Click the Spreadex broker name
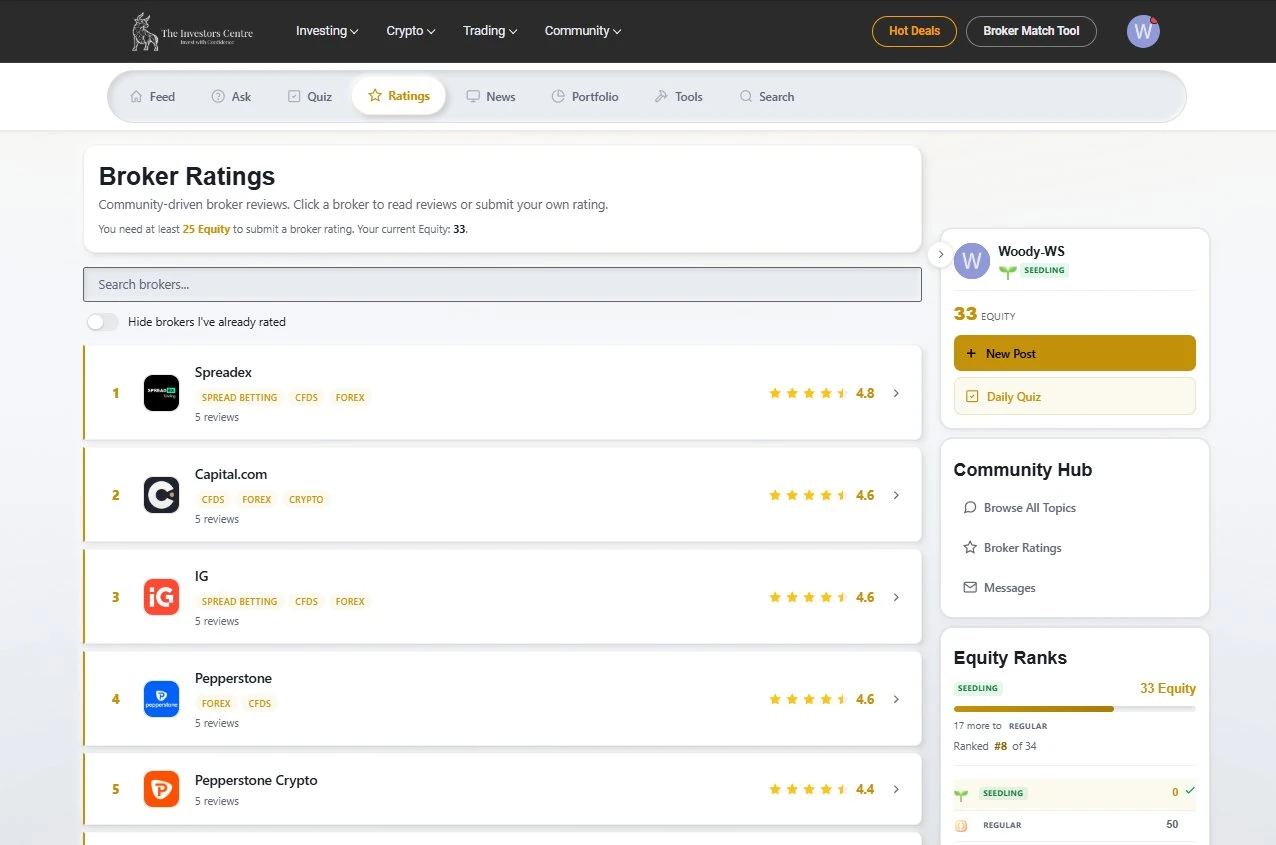1276x845 pixels. (x=223, y=372)
